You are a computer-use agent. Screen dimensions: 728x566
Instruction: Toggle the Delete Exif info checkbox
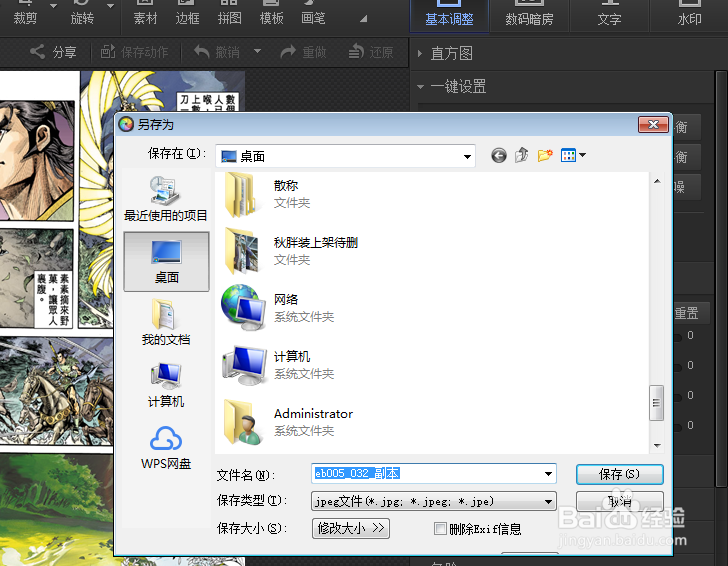point(440,528)
